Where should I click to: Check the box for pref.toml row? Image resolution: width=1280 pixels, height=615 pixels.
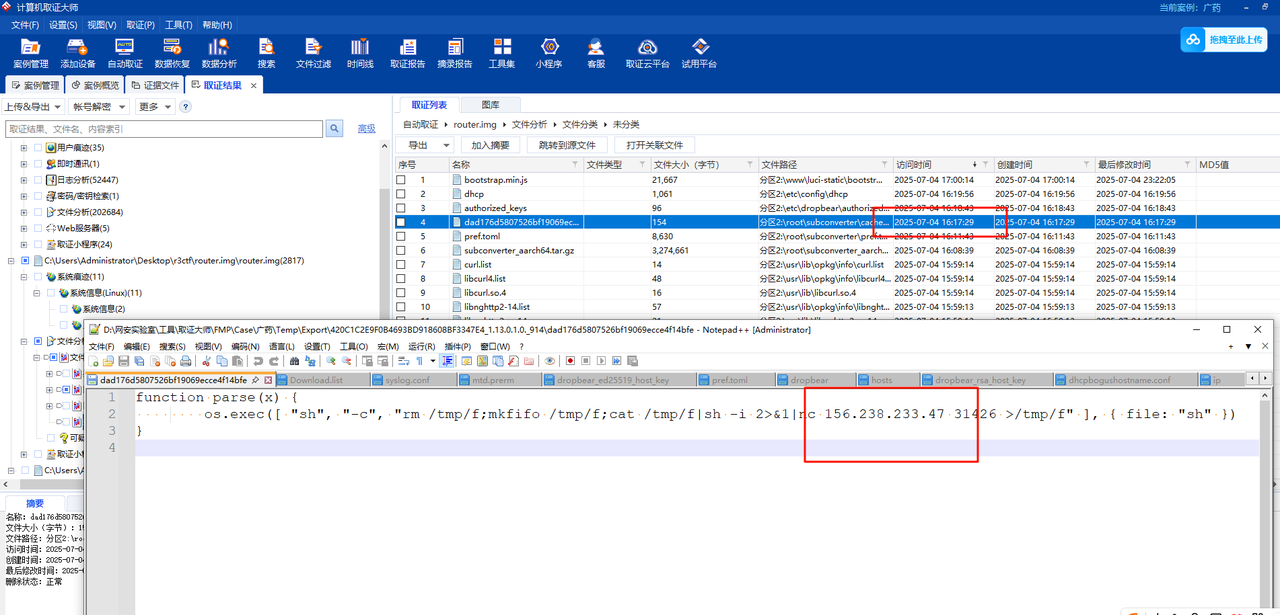401,236
